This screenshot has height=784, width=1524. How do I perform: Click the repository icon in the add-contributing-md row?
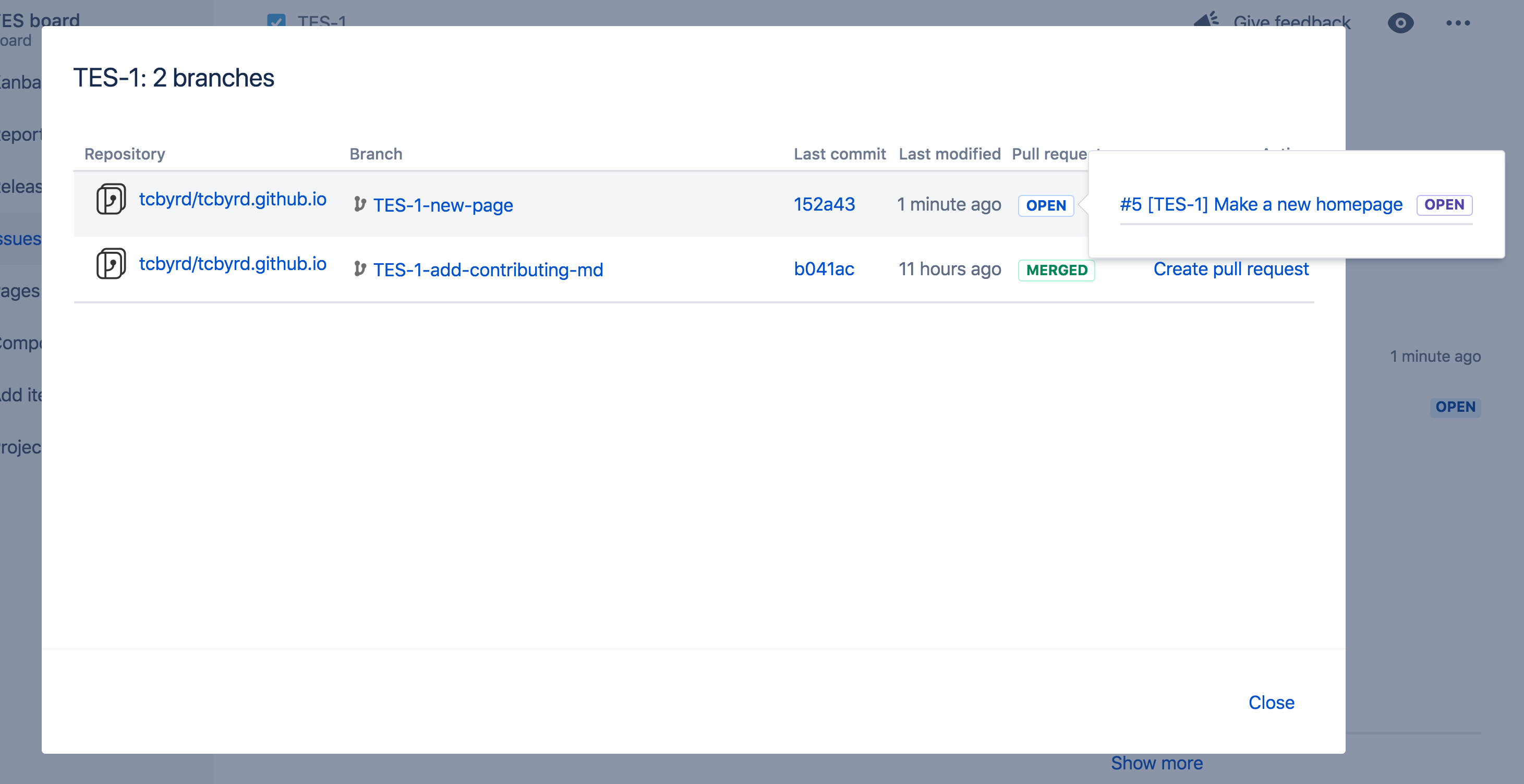(x=111, y=264)
